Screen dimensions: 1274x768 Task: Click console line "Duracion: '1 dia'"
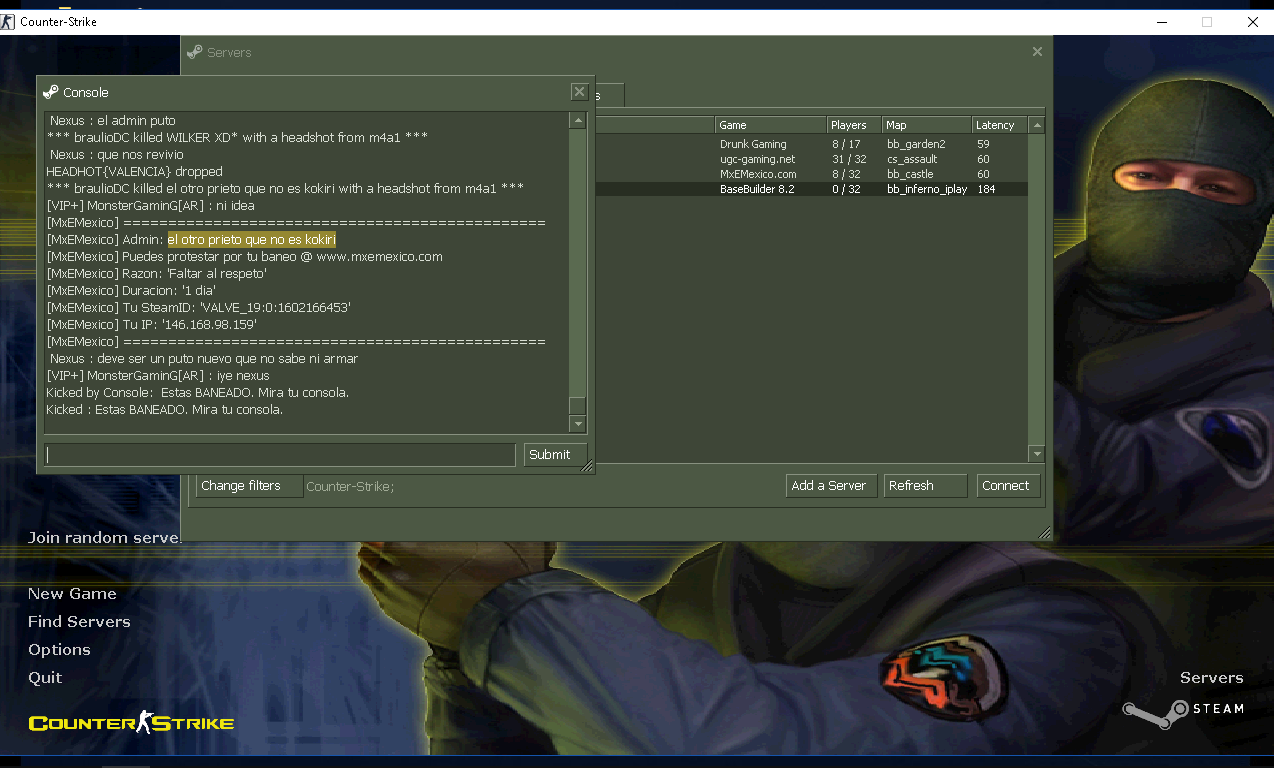click(x=131, y=291)
